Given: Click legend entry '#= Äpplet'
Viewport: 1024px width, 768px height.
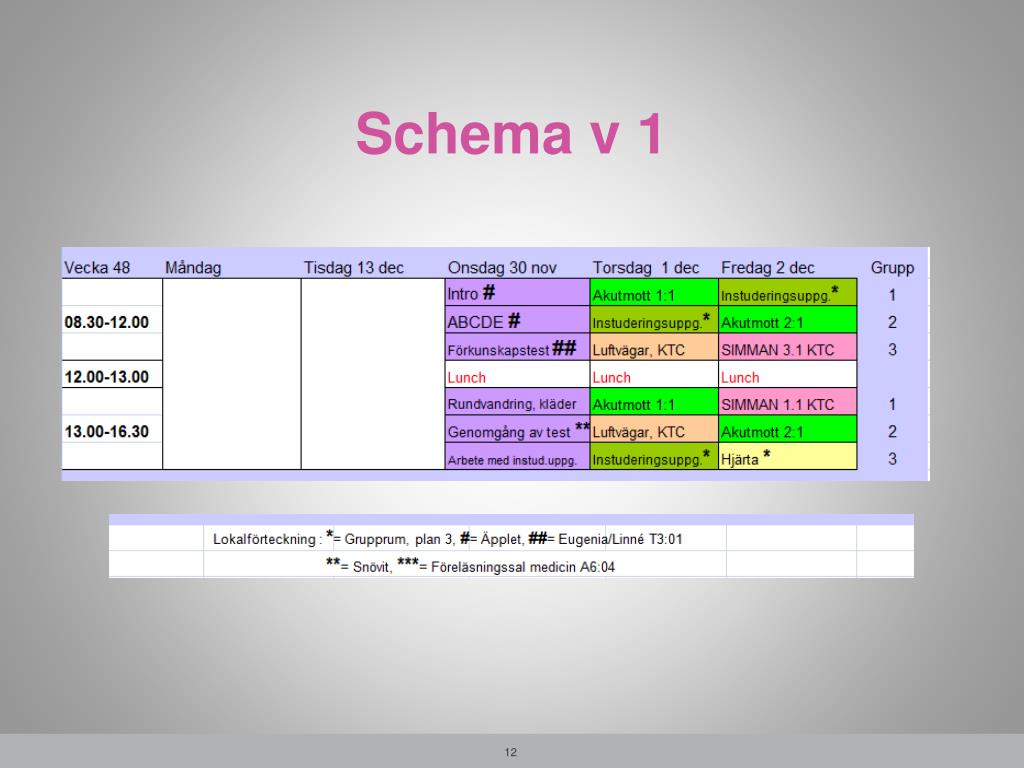Looking at the screenshot, I should (x=492, y=538).
